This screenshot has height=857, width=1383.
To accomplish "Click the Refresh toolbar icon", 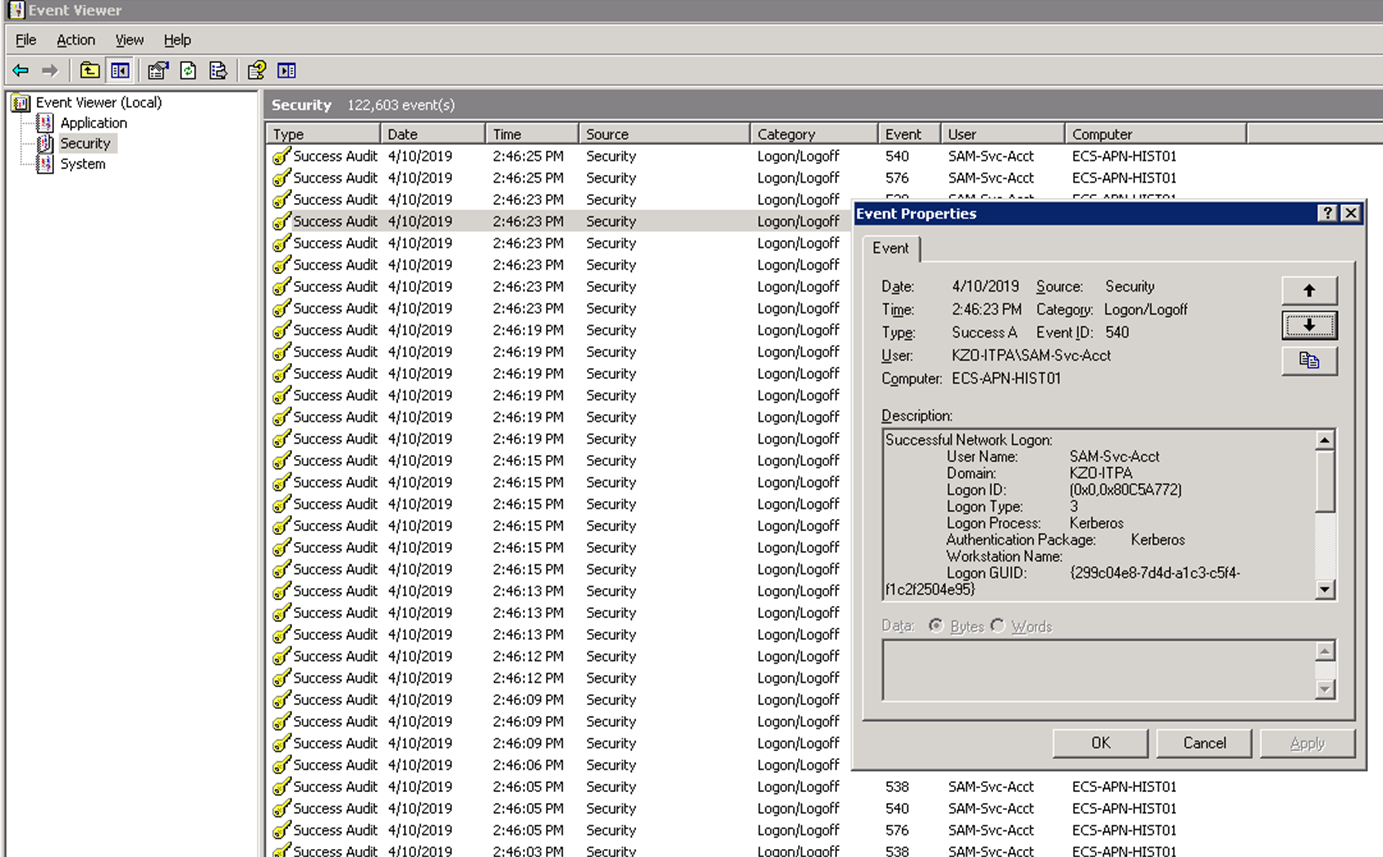I will tap(188, 71).
